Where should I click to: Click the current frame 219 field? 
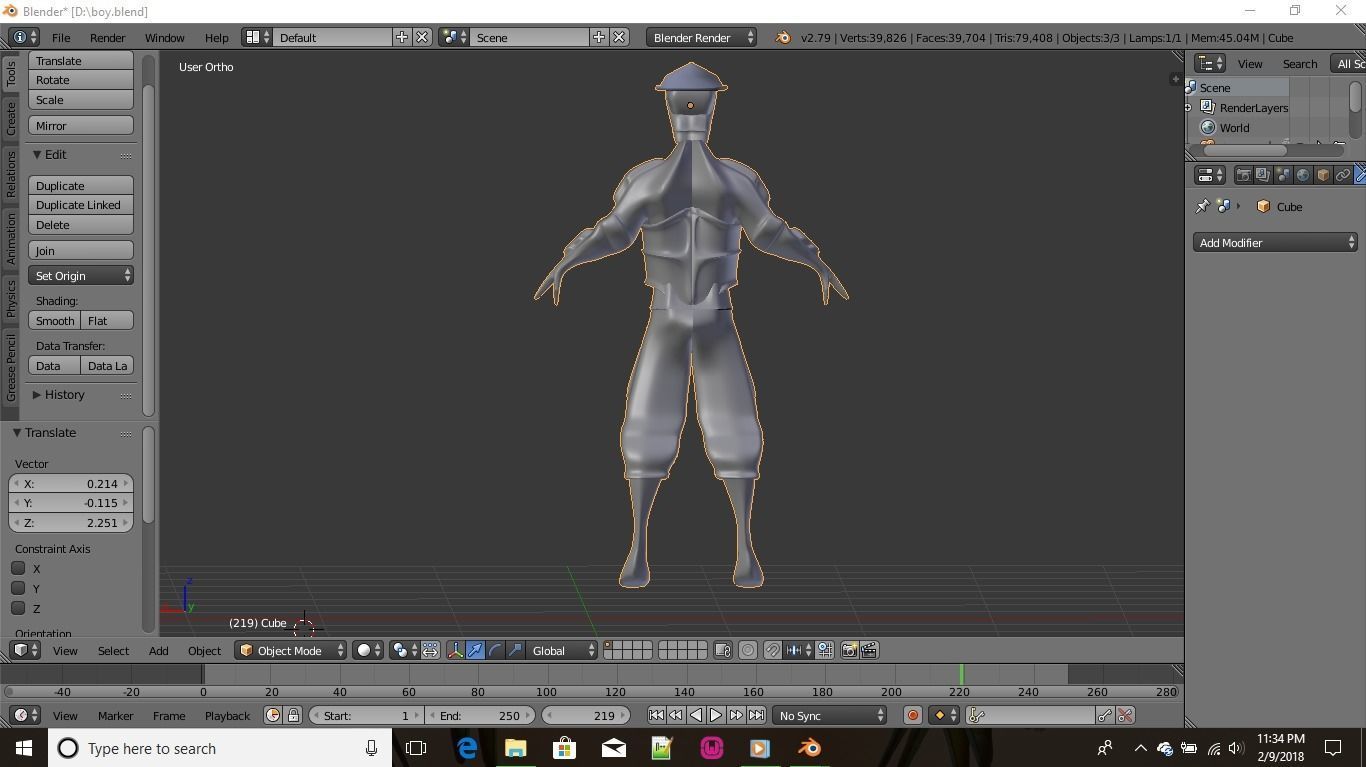588,716
